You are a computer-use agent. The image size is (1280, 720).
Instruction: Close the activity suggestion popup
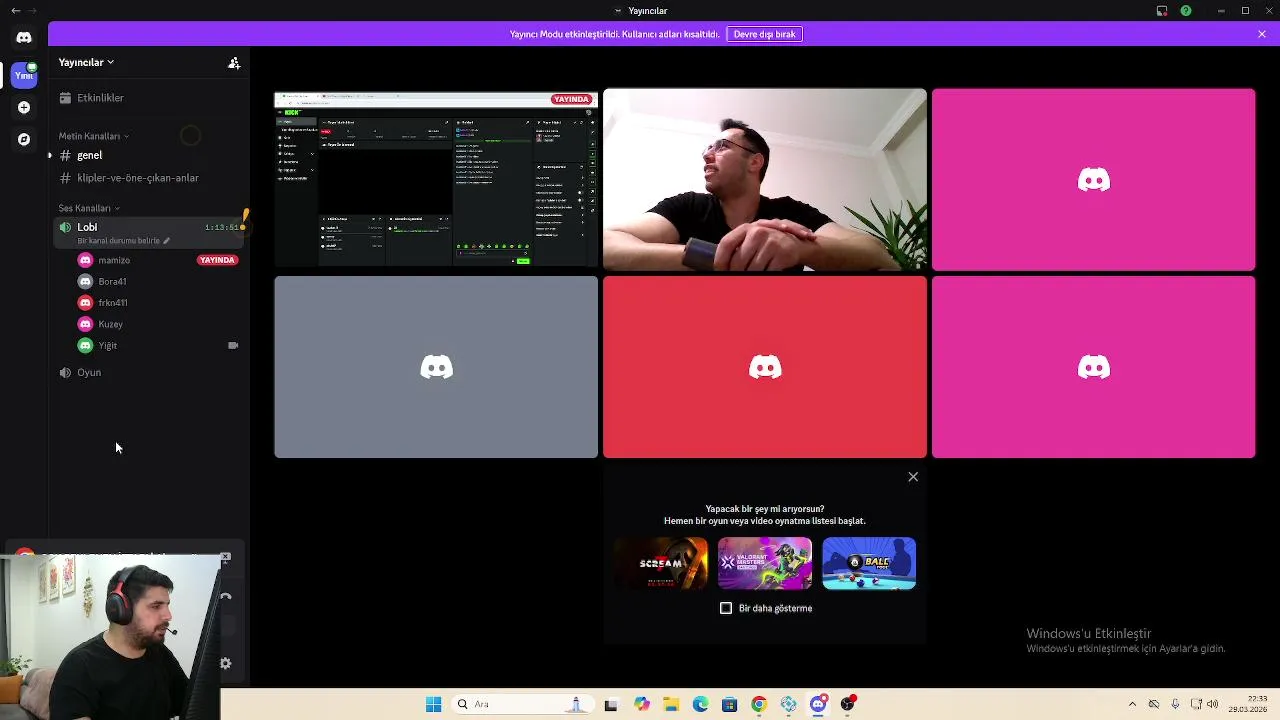(x=913, y=477)
